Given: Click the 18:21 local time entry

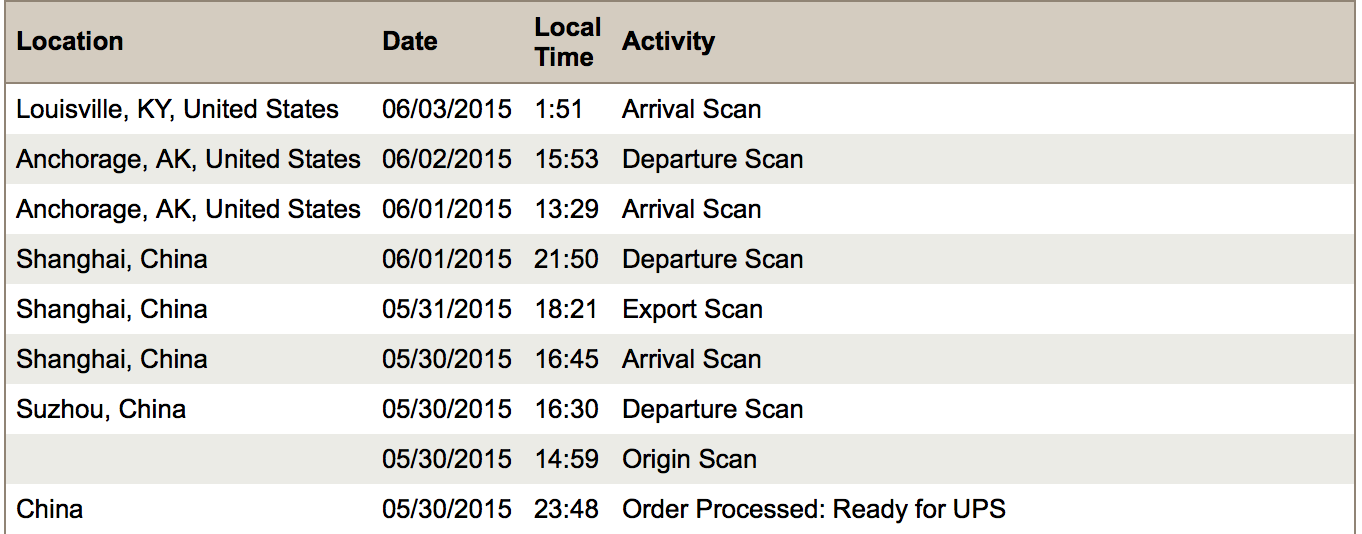Looking at the screenshot, I should point(566,309).
